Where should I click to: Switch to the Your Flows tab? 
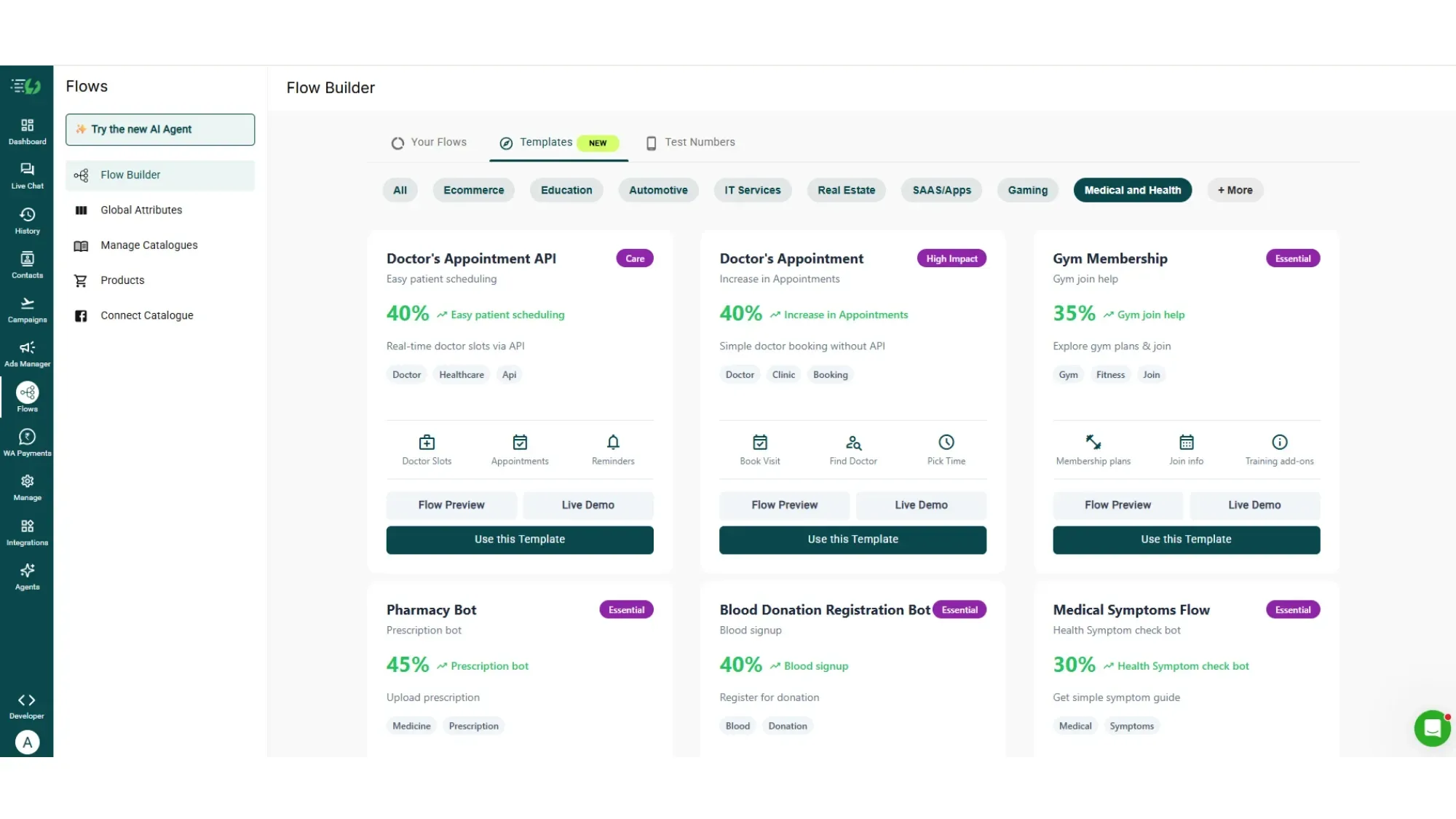click(429, 143)
